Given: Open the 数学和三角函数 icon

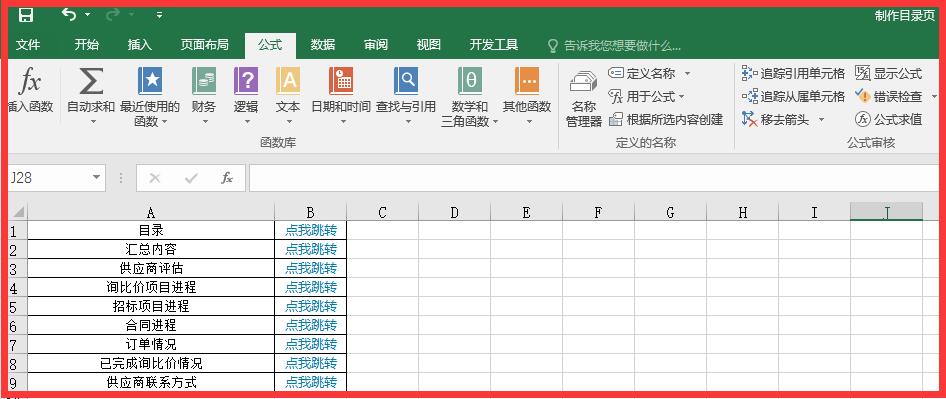Looking at the screenshot, I should tap(470, 81).
